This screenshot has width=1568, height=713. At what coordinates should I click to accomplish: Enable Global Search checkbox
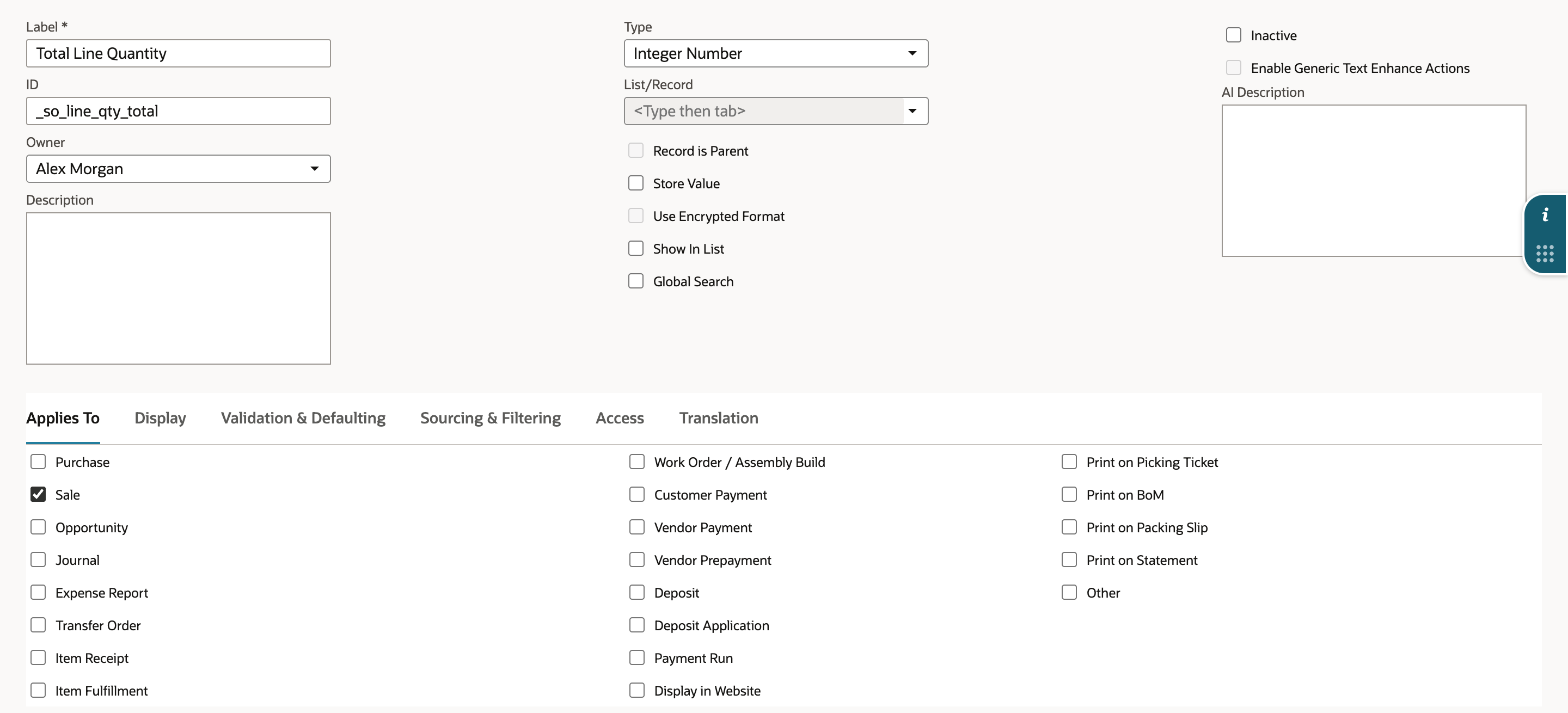coord(635,281)
